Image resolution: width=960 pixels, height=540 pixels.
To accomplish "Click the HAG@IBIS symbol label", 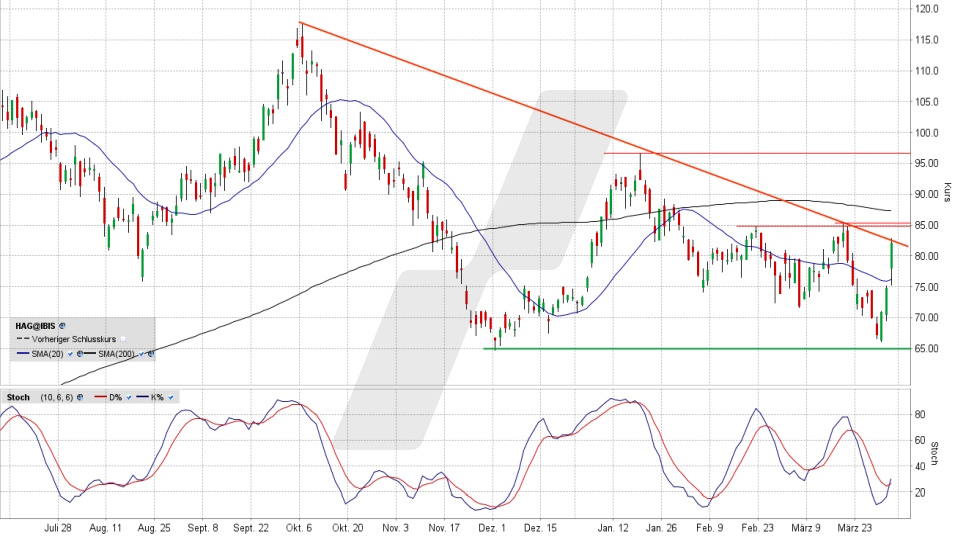I will 35,325.
